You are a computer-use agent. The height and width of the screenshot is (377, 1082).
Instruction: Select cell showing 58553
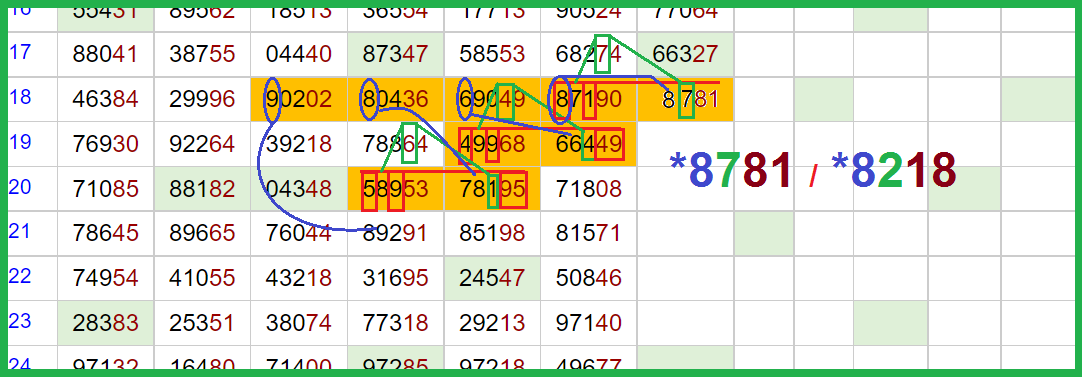click(492, 54)
